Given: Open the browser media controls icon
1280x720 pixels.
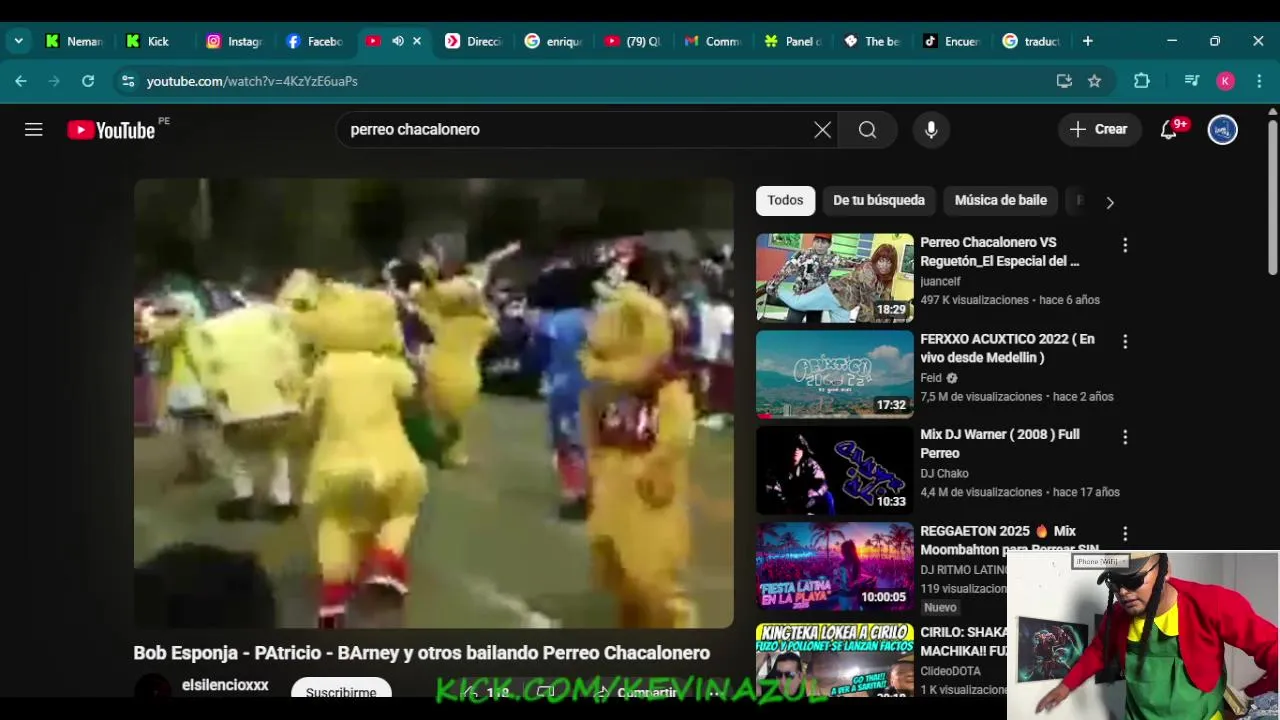Looking at the screenshot, I should [x=1191, y=81].
